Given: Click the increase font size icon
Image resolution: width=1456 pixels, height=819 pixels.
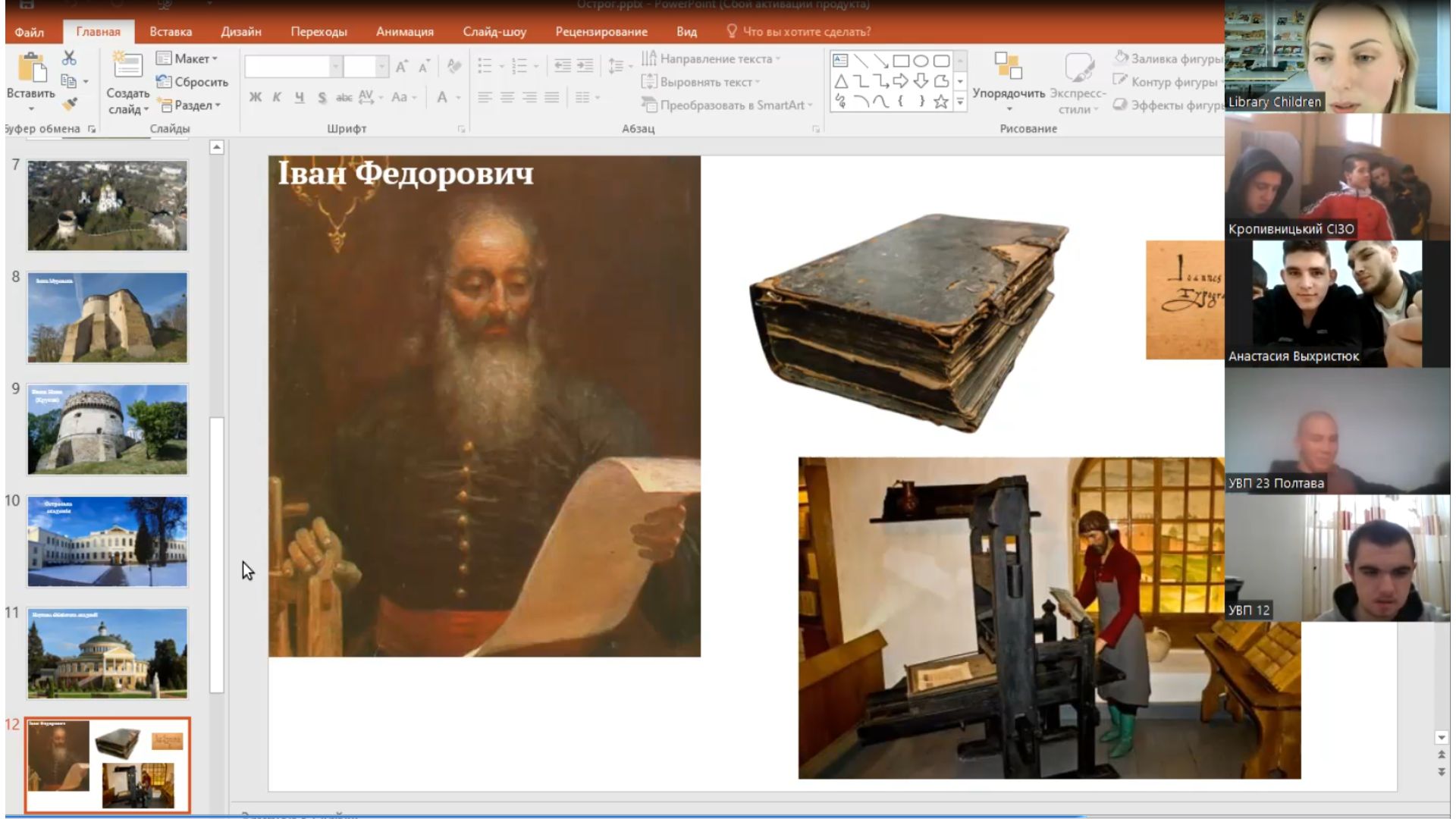Looking at the screenshot, I should tap(402, 67).
